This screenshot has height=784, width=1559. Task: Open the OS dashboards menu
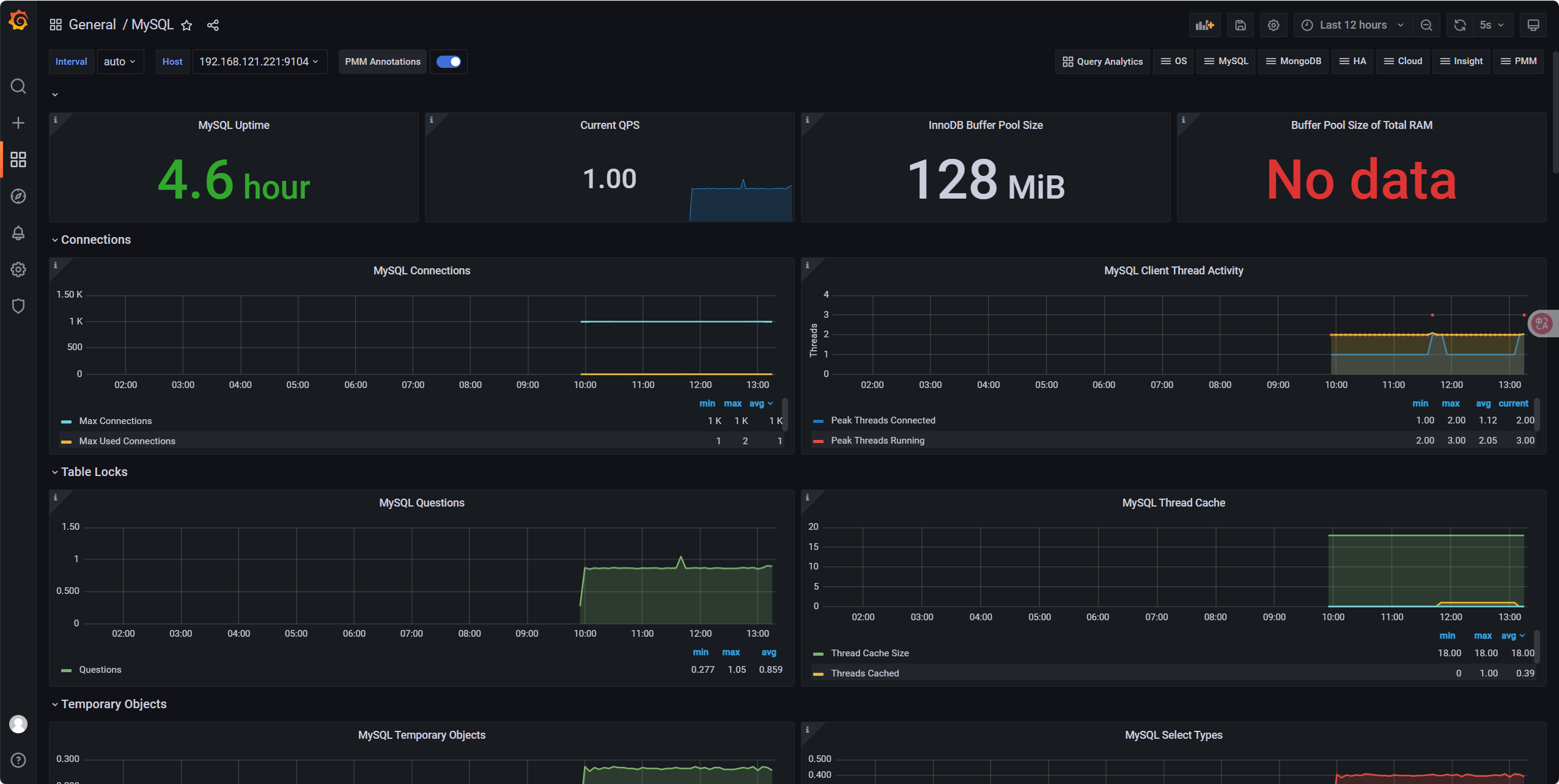1173,61
